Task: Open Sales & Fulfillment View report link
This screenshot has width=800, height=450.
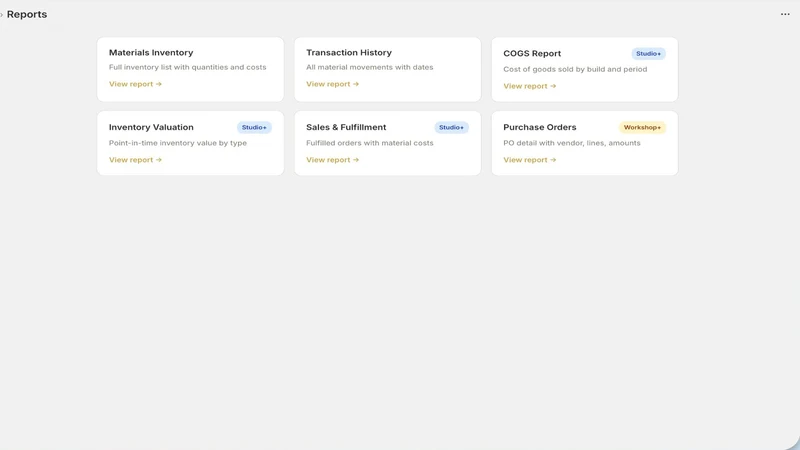Action: 333,160
